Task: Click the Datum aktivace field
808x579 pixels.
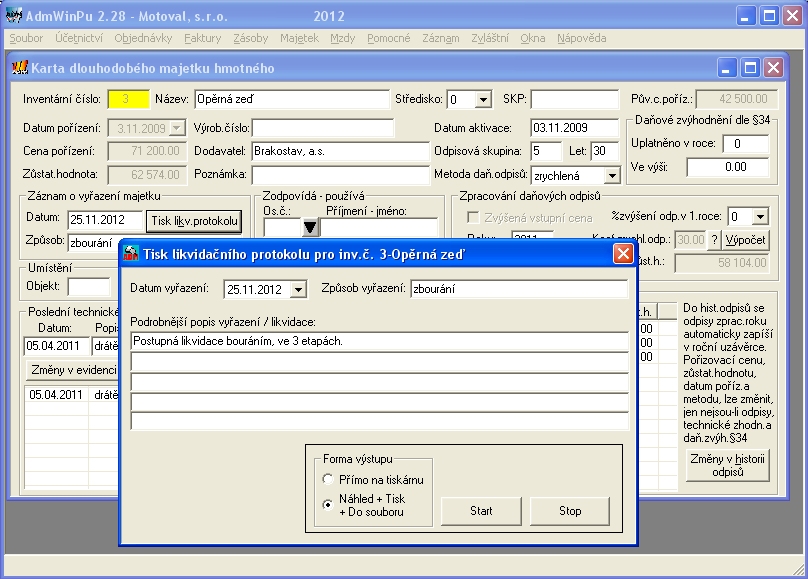Action: click(575, 128)
